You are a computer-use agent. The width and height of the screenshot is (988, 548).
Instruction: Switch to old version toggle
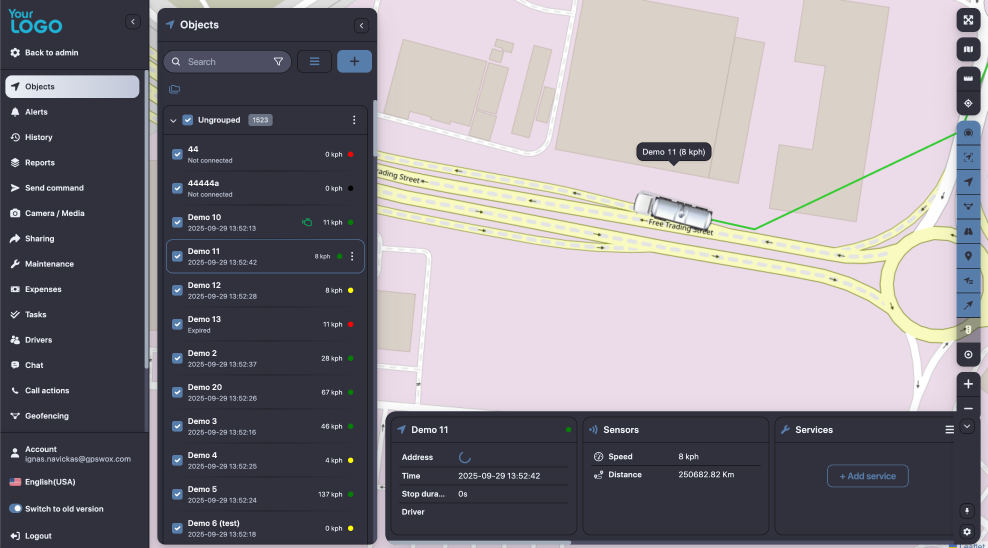point(16,509)
